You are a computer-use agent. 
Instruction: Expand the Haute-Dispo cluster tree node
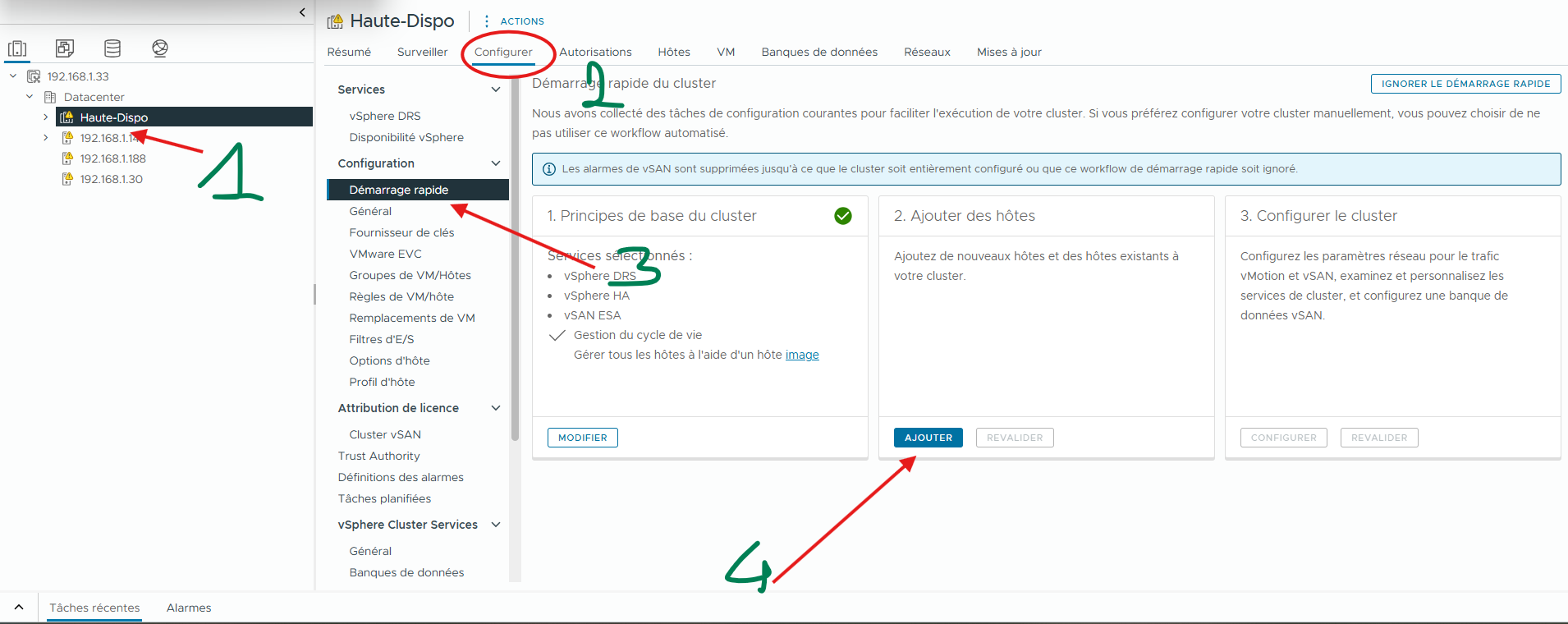click(46, 117)
